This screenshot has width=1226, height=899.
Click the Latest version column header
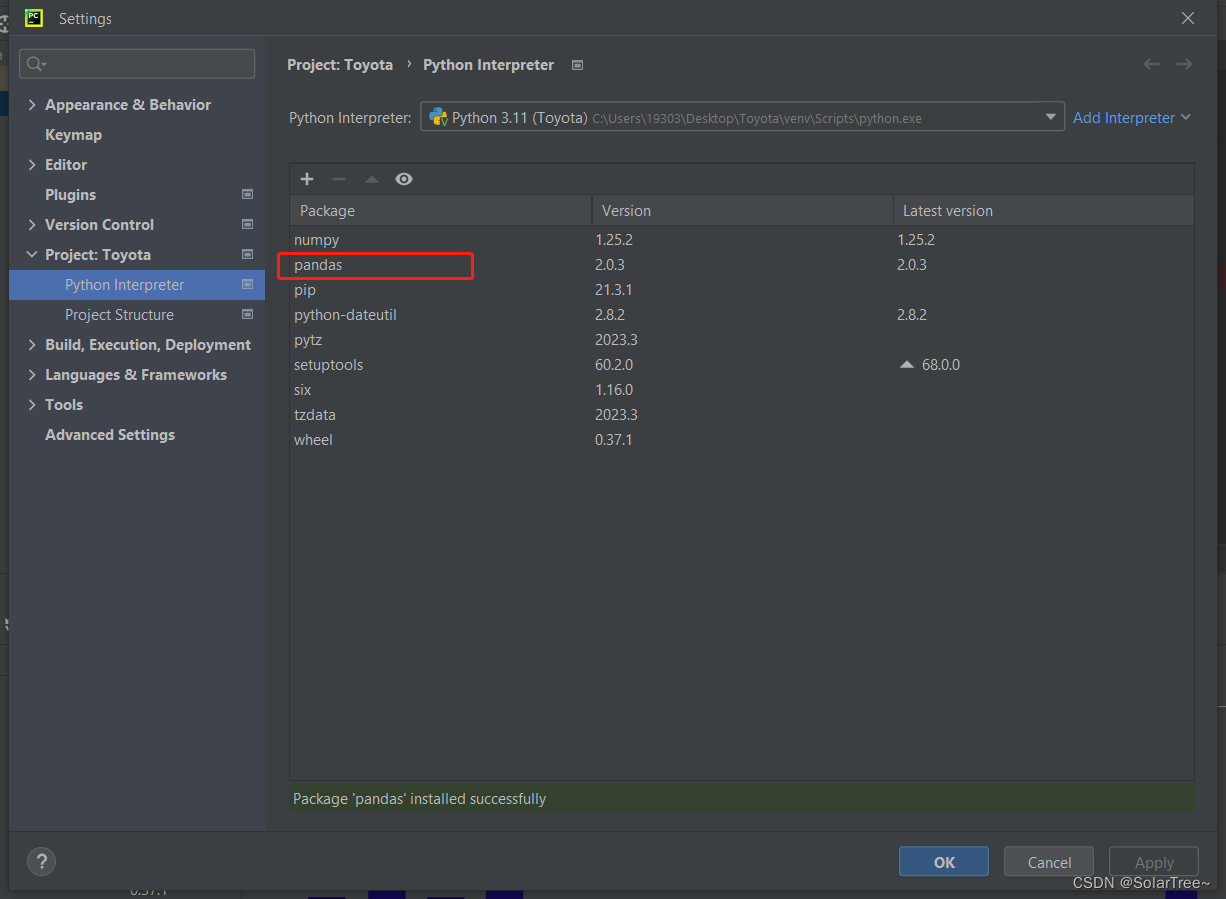pos(1044,211)
